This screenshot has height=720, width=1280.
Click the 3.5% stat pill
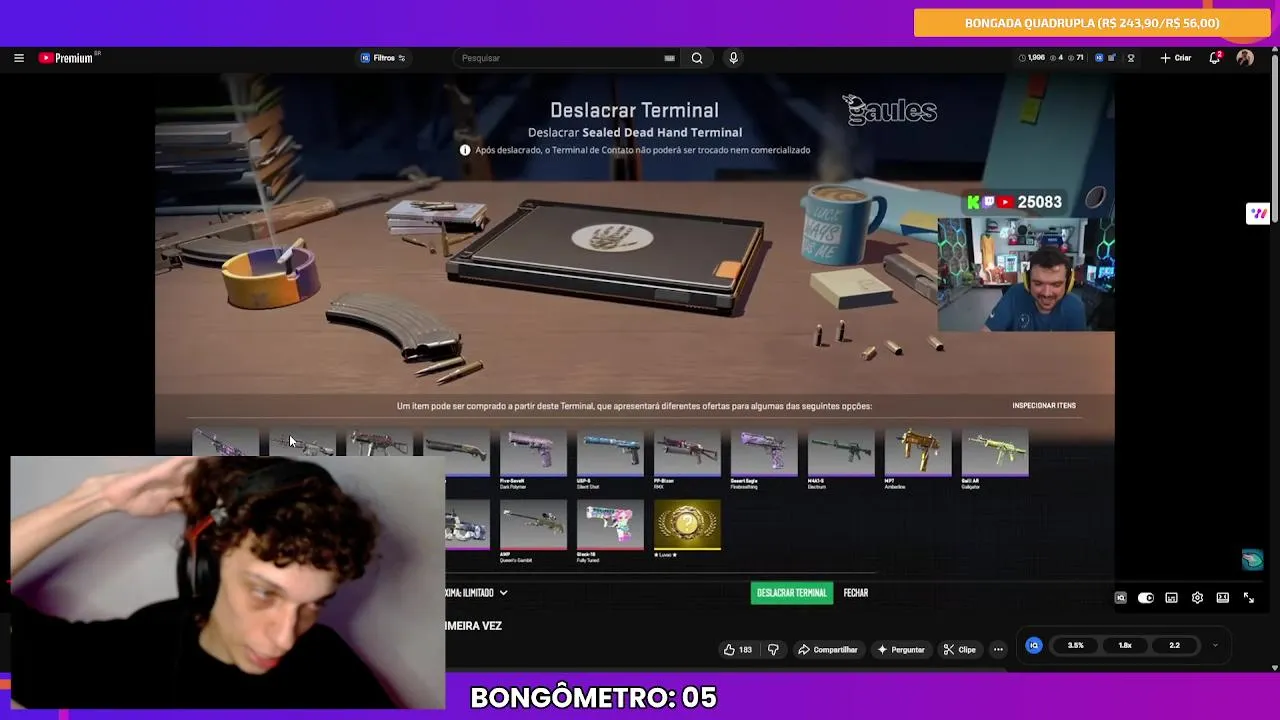coord(1076,646)
